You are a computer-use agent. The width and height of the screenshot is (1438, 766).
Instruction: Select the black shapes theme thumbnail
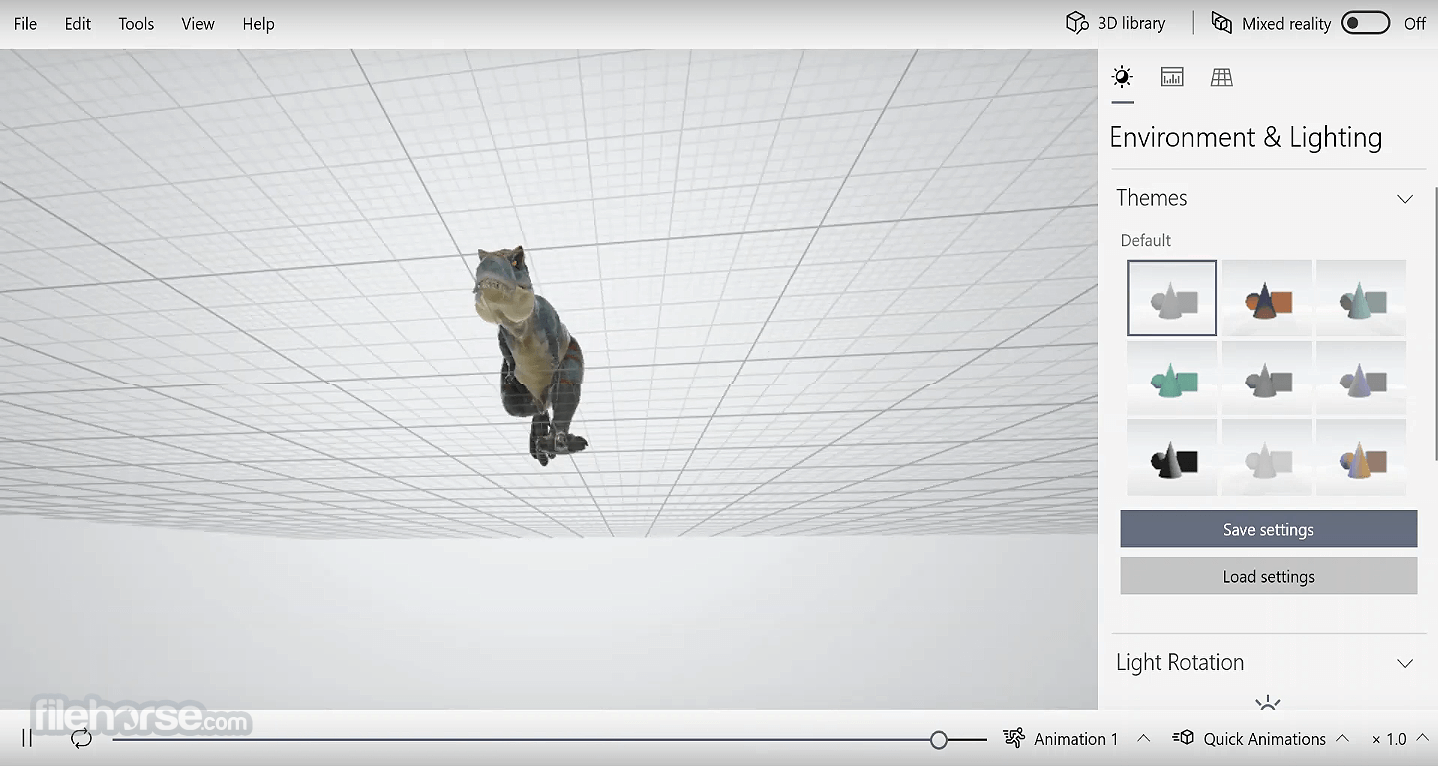tap(1172, 458)
